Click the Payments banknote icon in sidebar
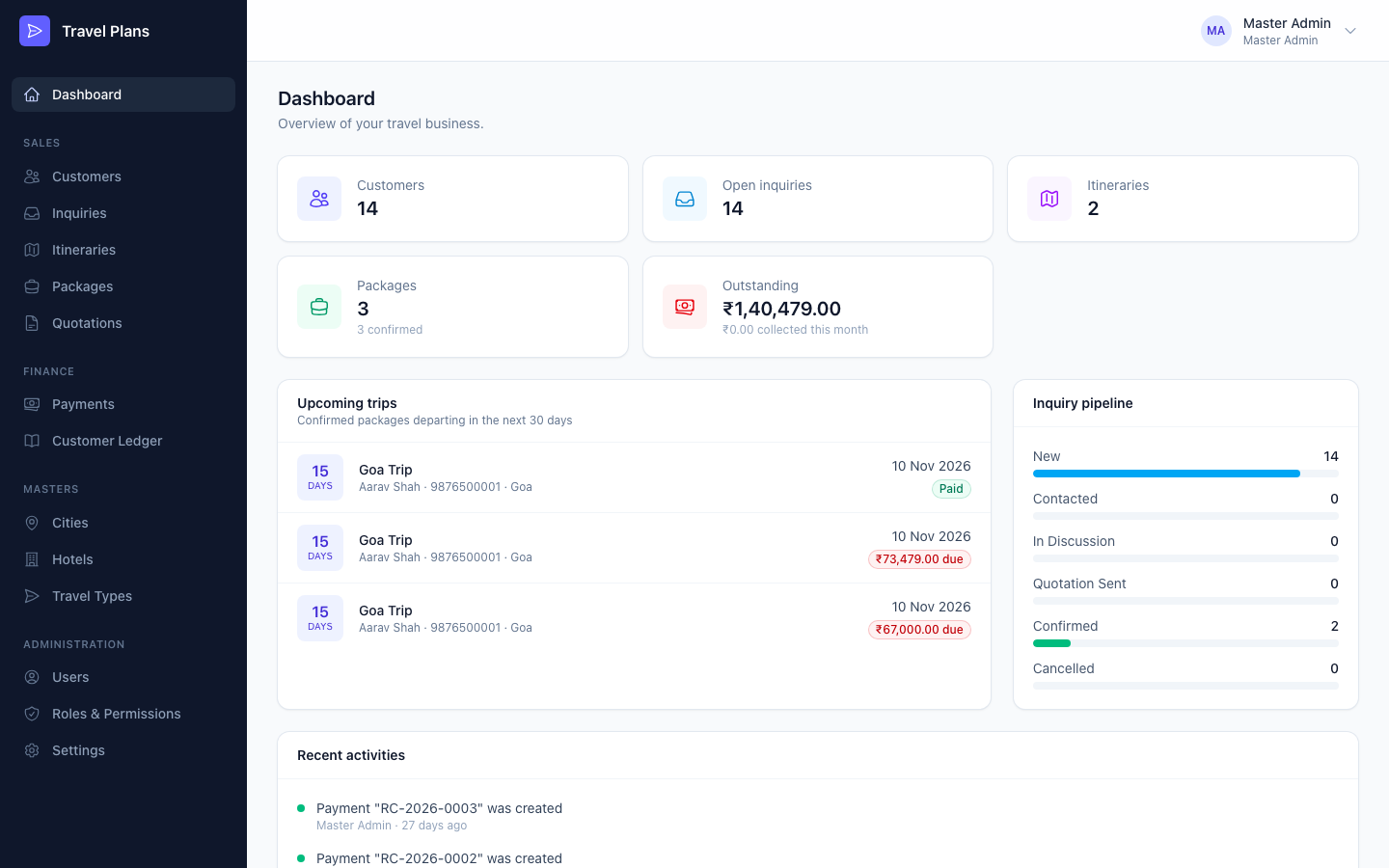 pos(32,404)
